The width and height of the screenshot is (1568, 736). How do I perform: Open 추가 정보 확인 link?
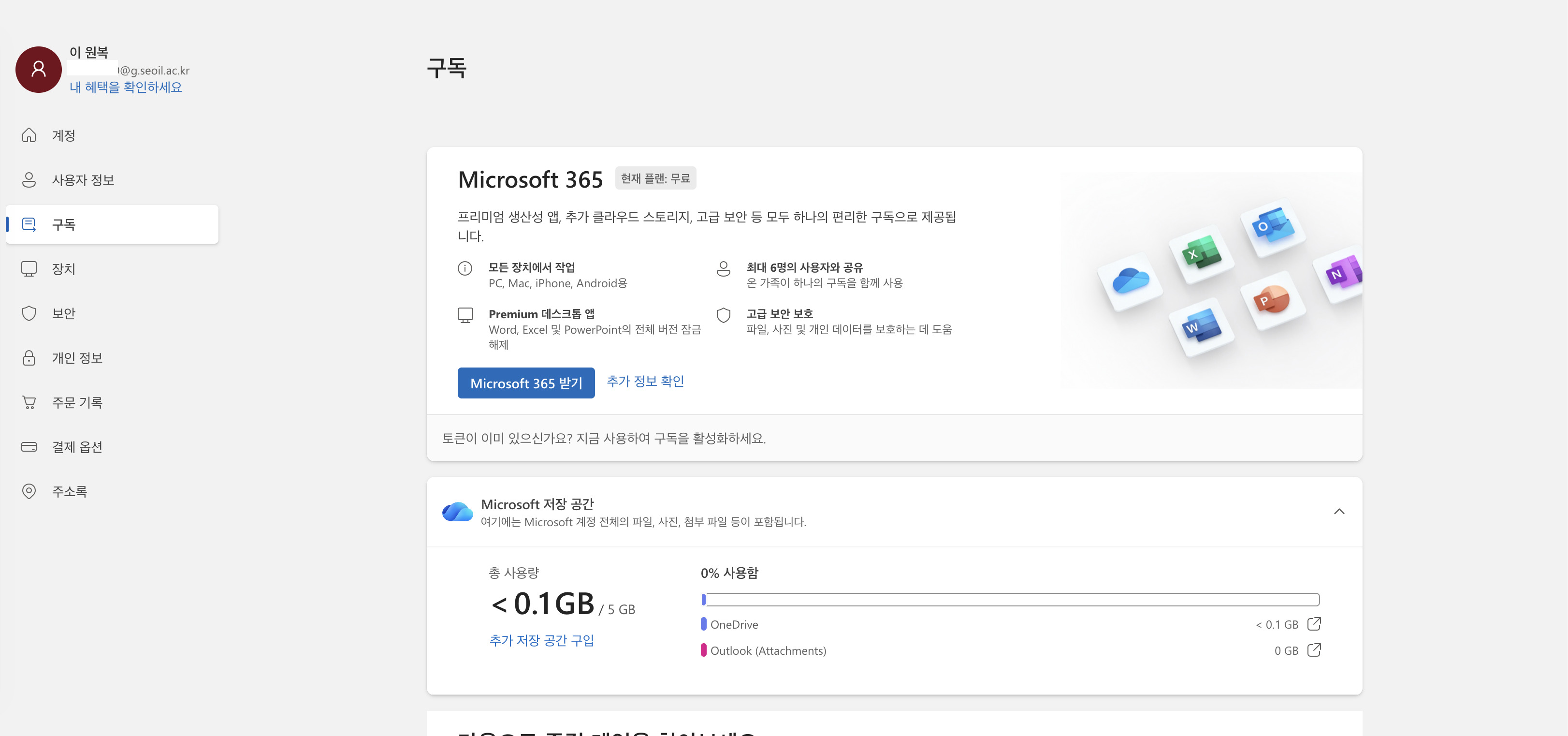tap(645, 381)
